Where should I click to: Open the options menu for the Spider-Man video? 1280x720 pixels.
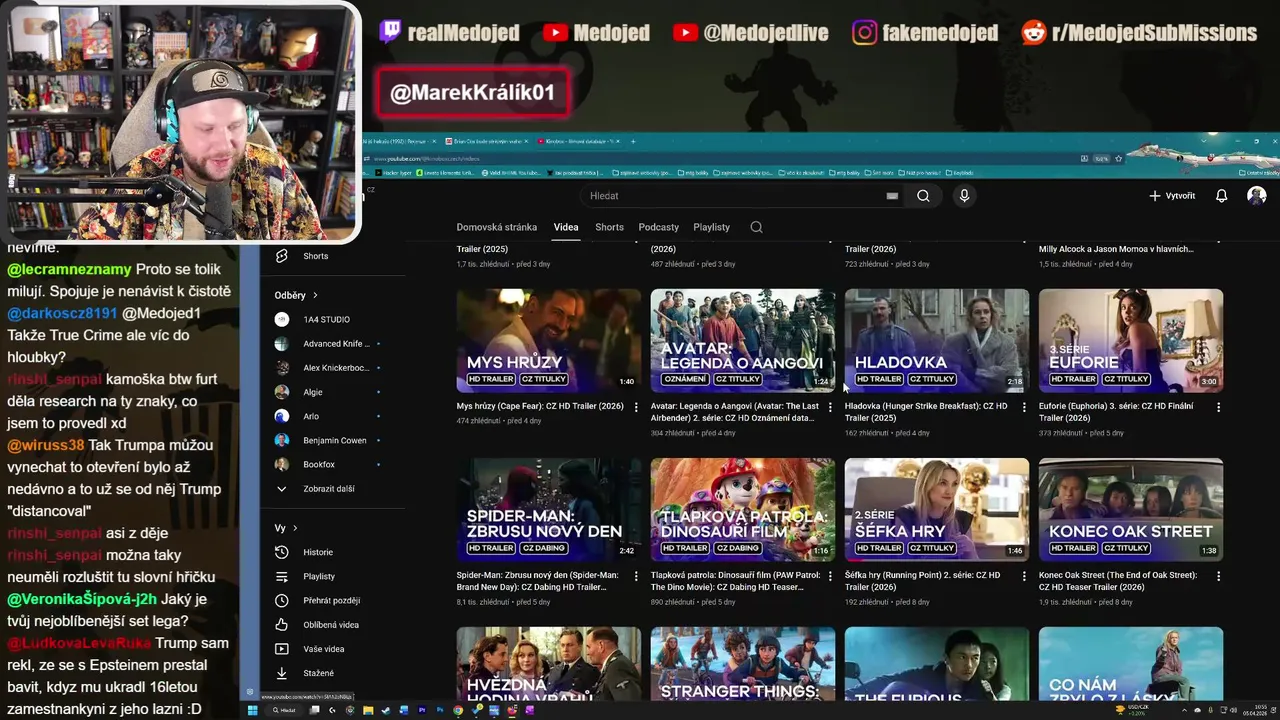coord(636,576)
